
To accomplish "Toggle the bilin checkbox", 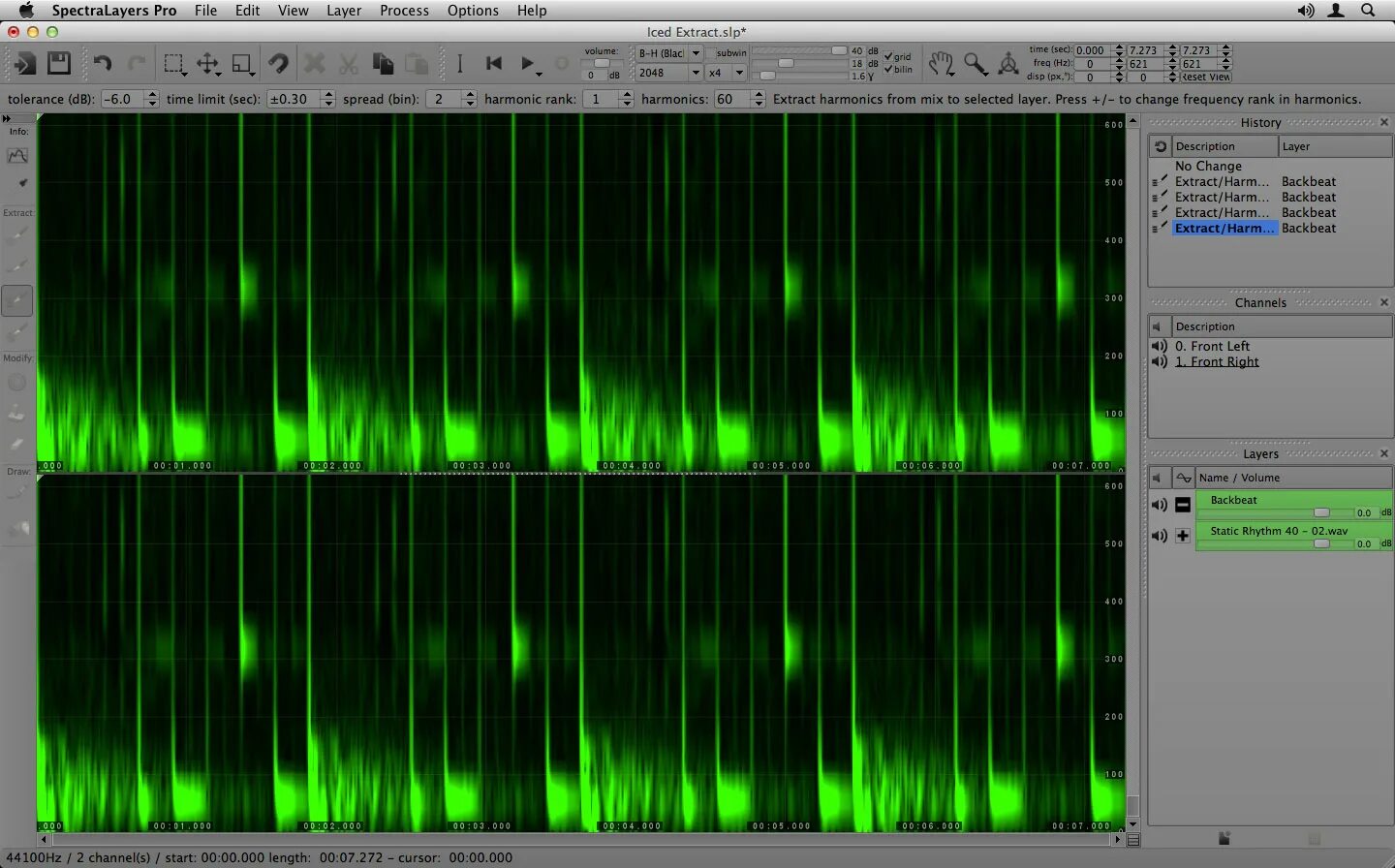I will tap(888, 69).
